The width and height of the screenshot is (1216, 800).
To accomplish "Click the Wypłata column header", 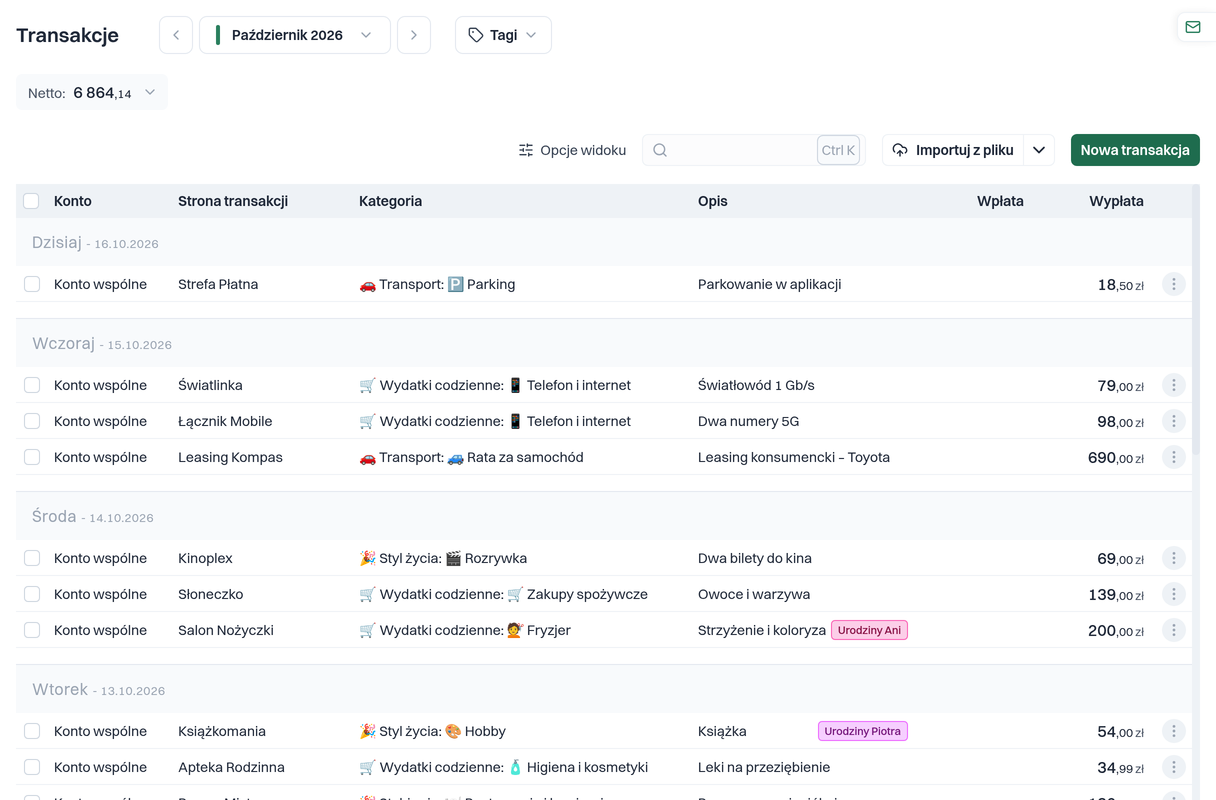I will pos(1116,201).
